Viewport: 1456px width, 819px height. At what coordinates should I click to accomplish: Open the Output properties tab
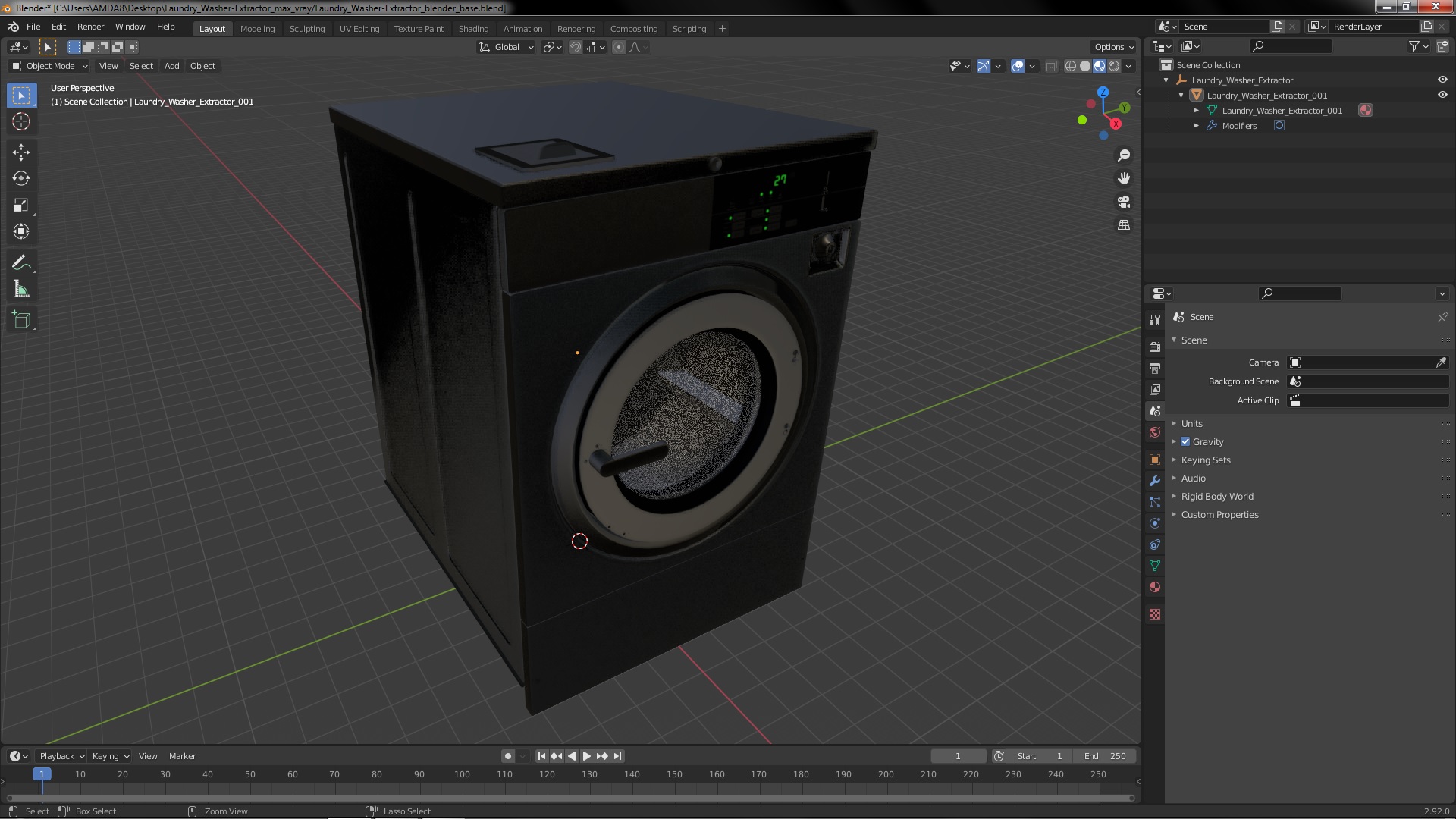coord(1154,368)
